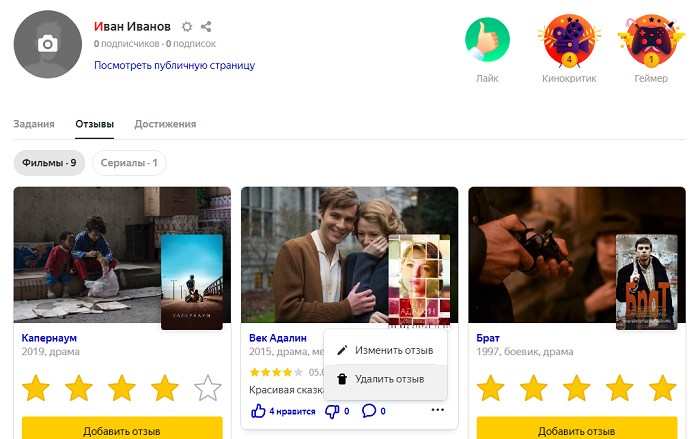Image resolution: width=700 pixels, height=439 pixels.
Task: Choose Удалить отзыв menu entry
Action: (x=385, y=379)
